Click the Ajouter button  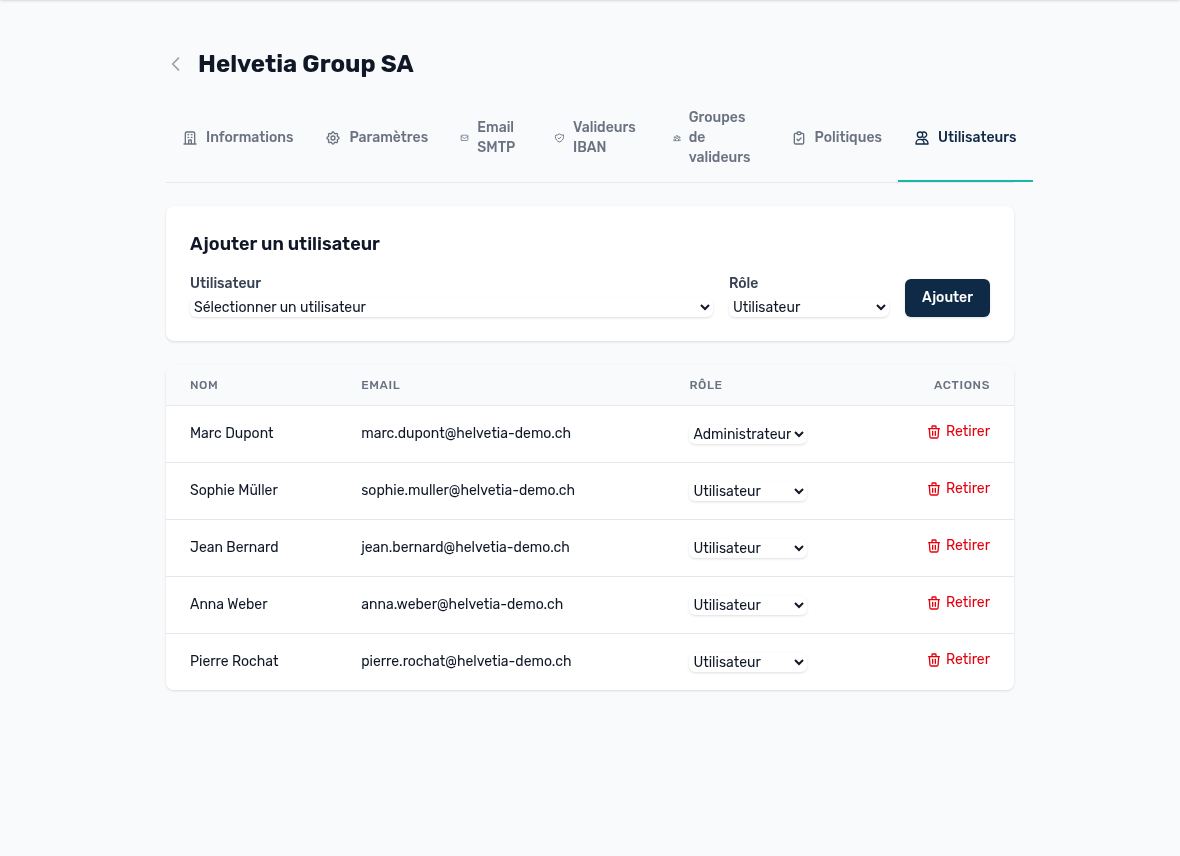947,297
